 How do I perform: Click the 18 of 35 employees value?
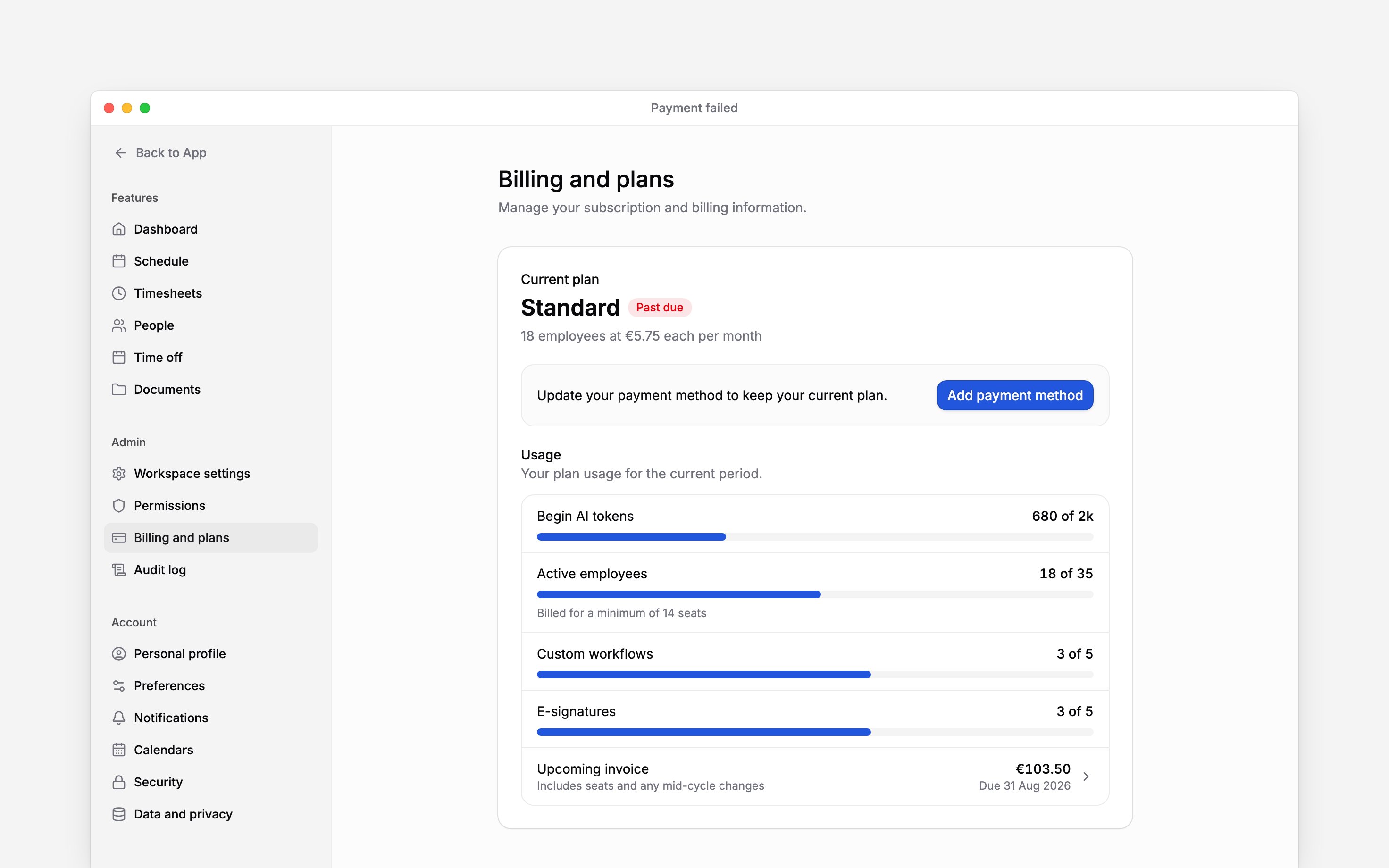1066,574
